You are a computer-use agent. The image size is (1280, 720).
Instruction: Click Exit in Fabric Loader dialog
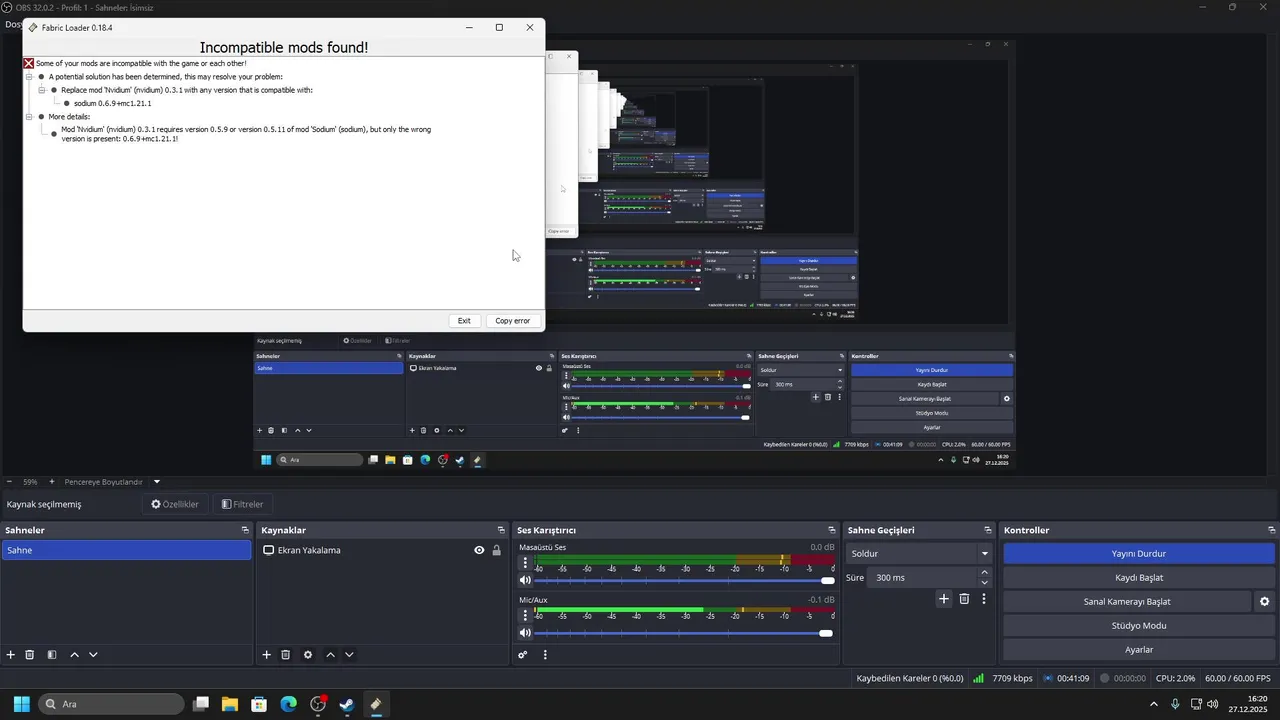(464, 321)
